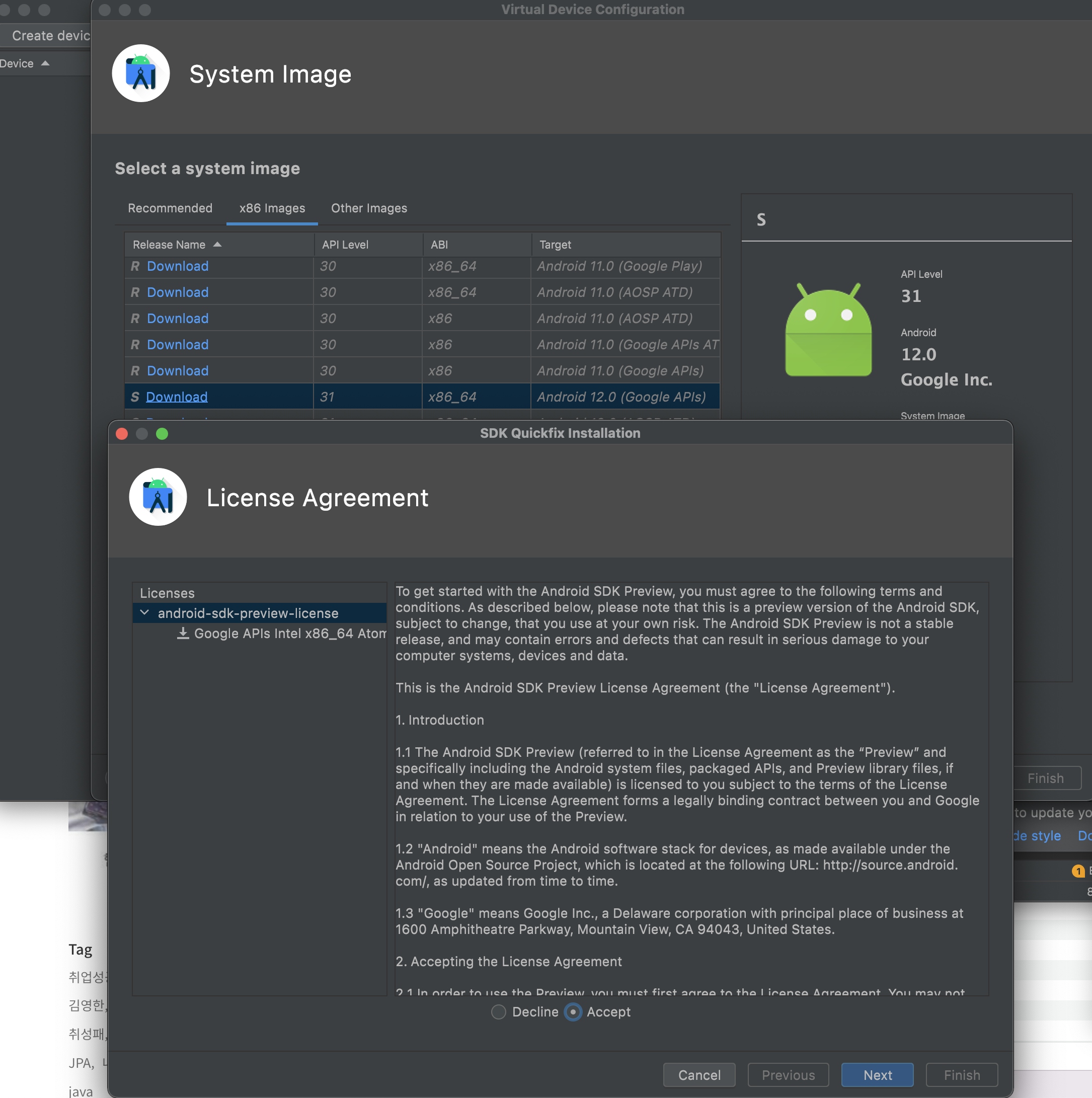The height and width of the screenshot is (1098, 1092).
Task: Select Google APIs Intel x86_64 Atom tree item
Action: tap(289, 633)
